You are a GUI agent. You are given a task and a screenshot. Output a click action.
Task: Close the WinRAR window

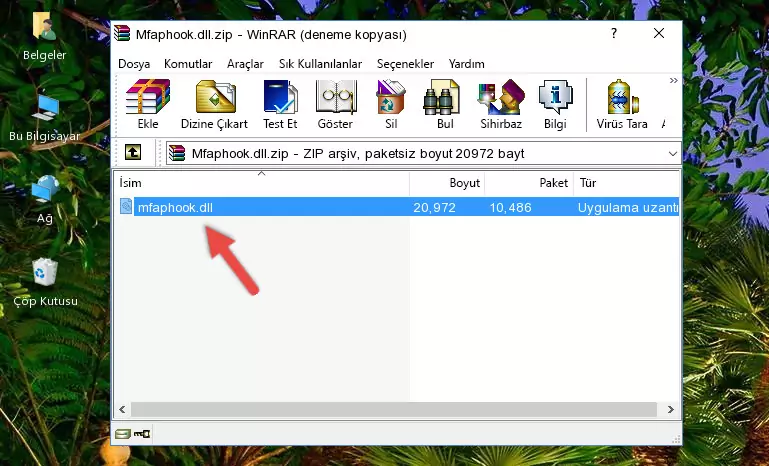[659, 33]
